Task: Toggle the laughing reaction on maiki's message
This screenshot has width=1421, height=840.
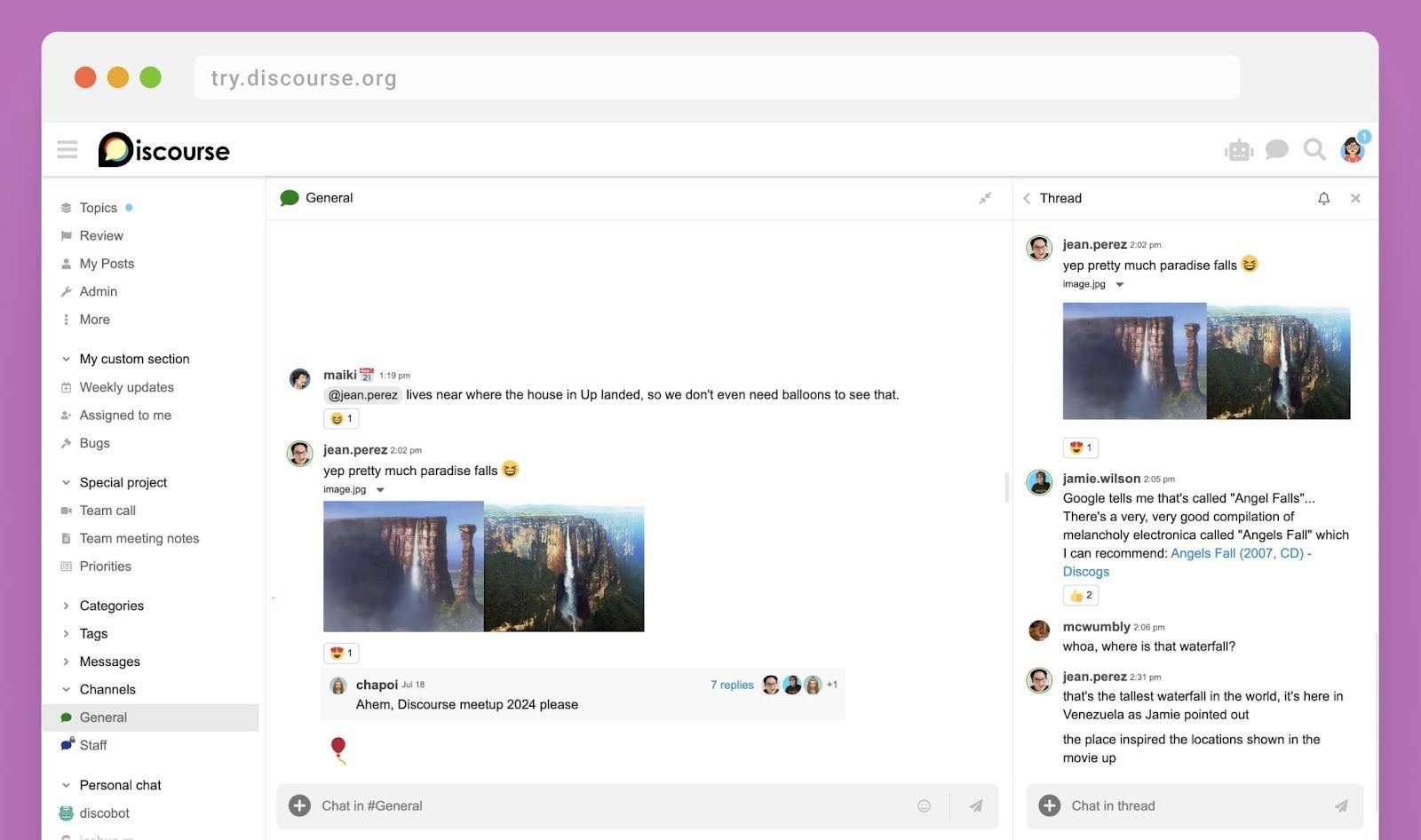Action: (x=340, y=418)
